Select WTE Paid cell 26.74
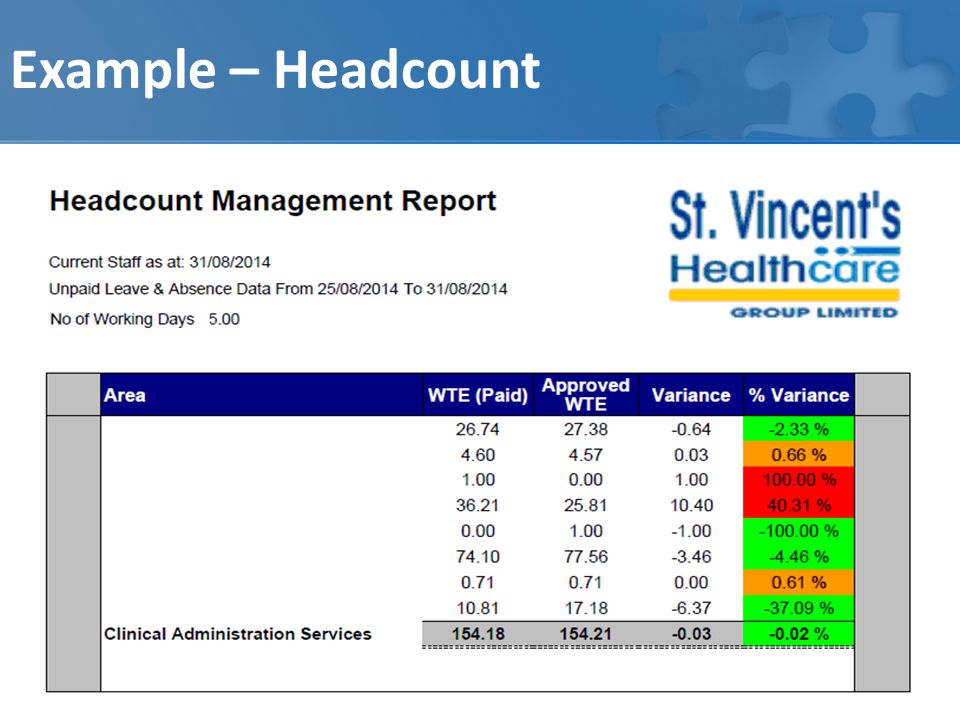960x720 pixels. coord(478,429)
